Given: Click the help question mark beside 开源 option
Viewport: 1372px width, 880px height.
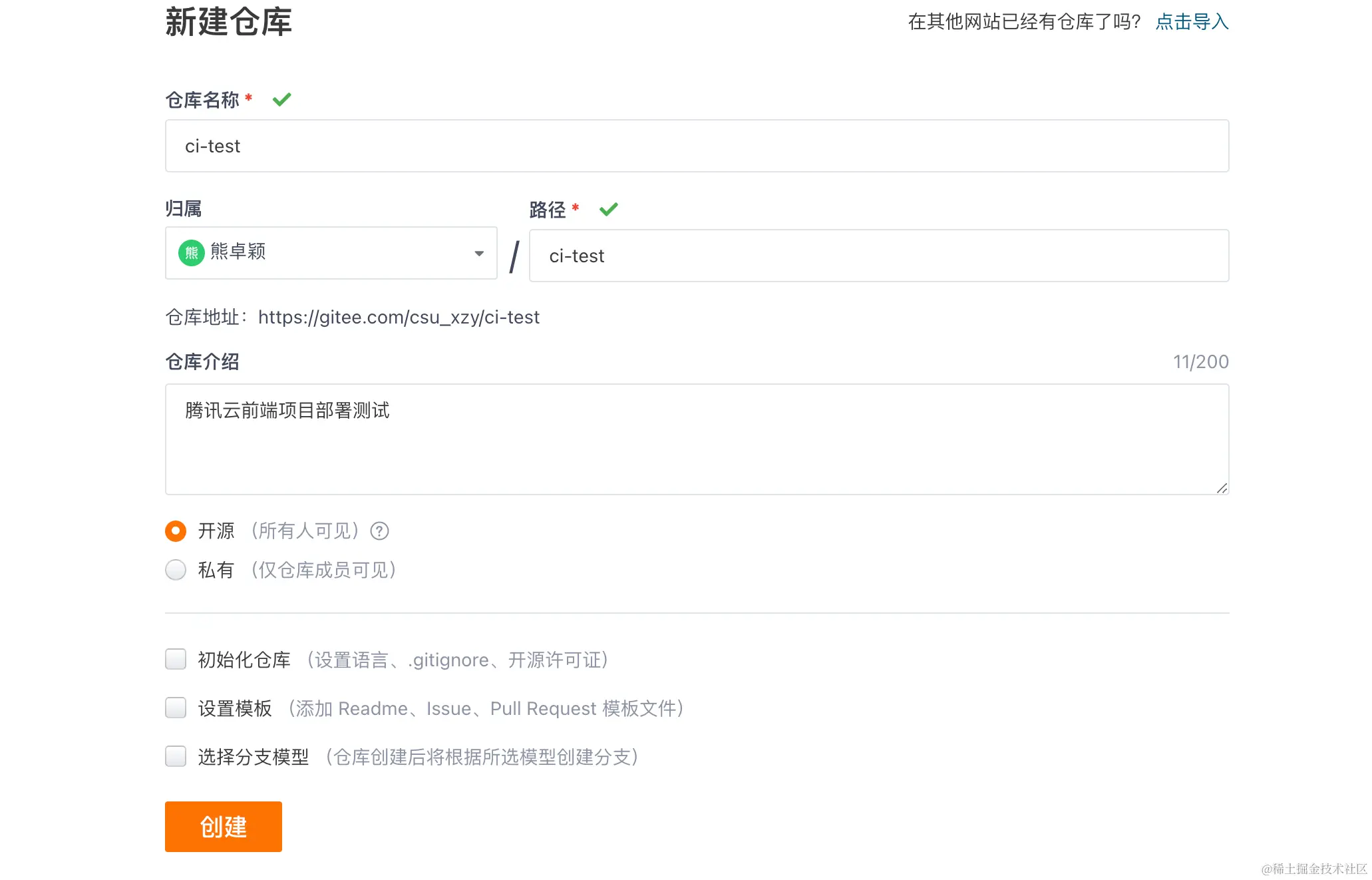Looking at the screenshot, I should (379, 531).
